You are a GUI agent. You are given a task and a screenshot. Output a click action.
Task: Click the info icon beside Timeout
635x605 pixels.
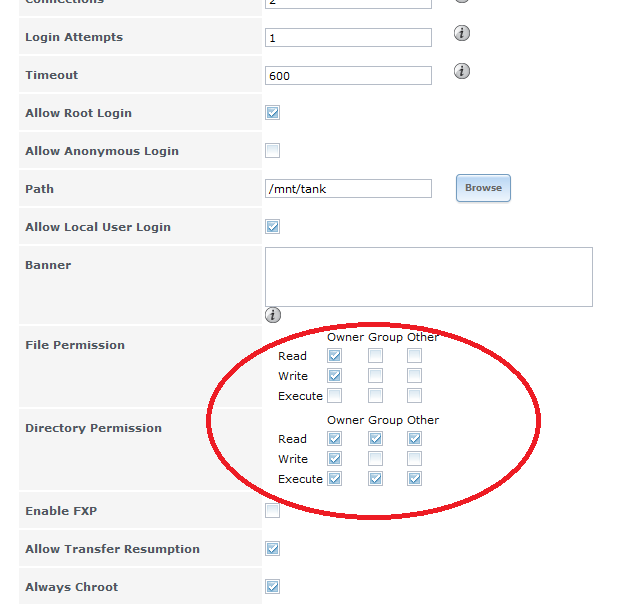pos(462,72)
